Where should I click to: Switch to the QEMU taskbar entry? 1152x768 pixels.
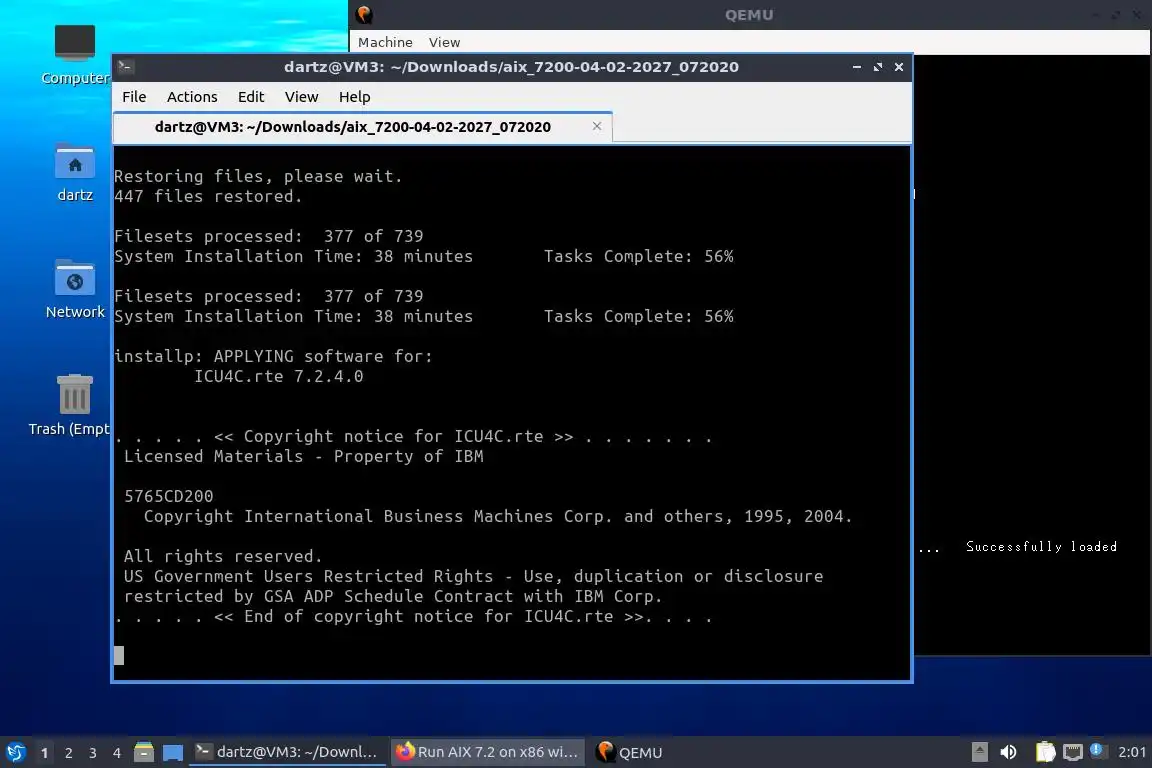pyautogui.click(x=630, y=752)
